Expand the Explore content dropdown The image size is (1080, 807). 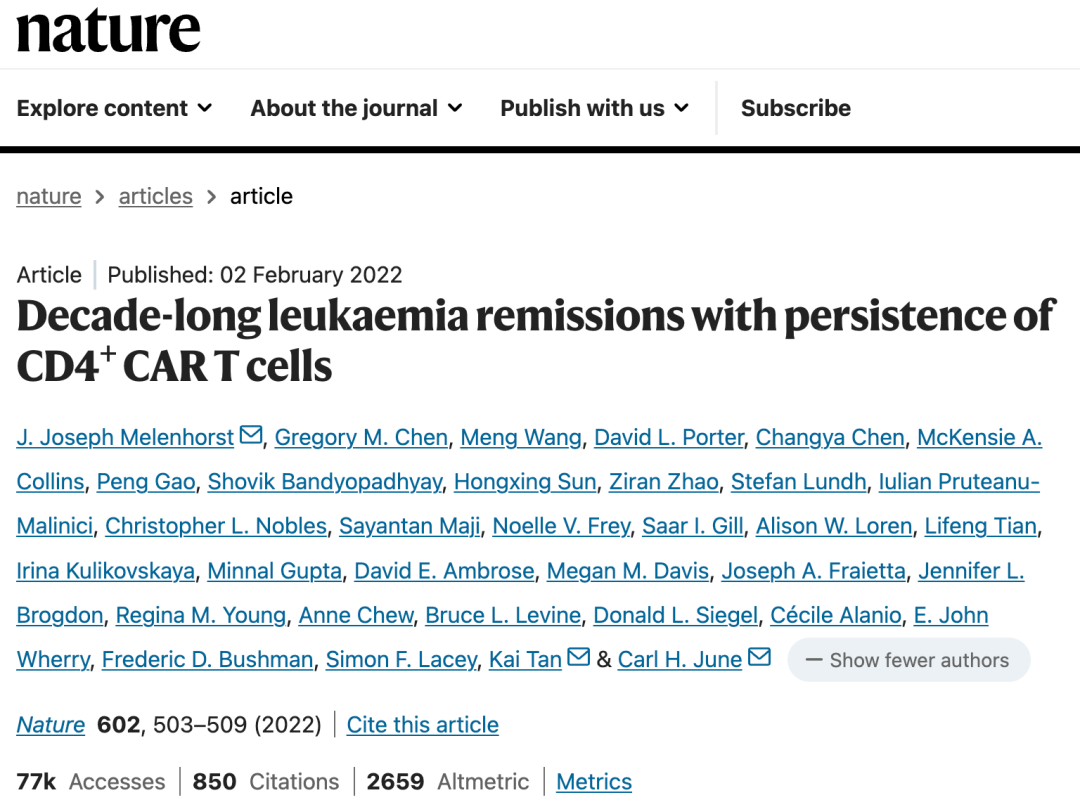click(x=114, y=108)
